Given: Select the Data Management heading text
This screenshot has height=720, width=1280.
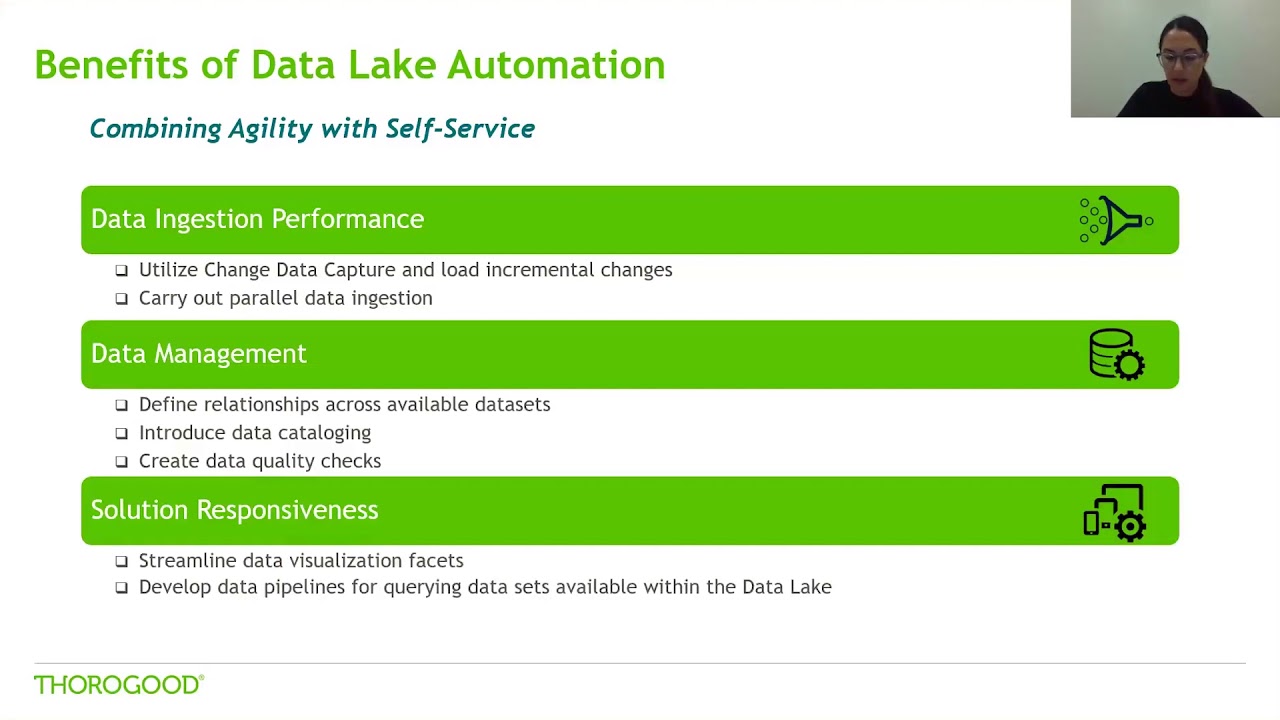Looking at the screenshot, I should [198, 354].
